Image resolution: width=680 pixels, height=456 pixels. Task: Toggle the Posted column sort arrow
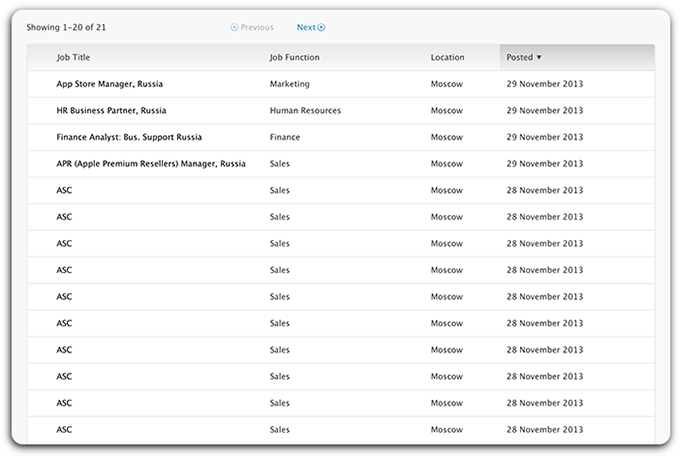pos(540,58)
